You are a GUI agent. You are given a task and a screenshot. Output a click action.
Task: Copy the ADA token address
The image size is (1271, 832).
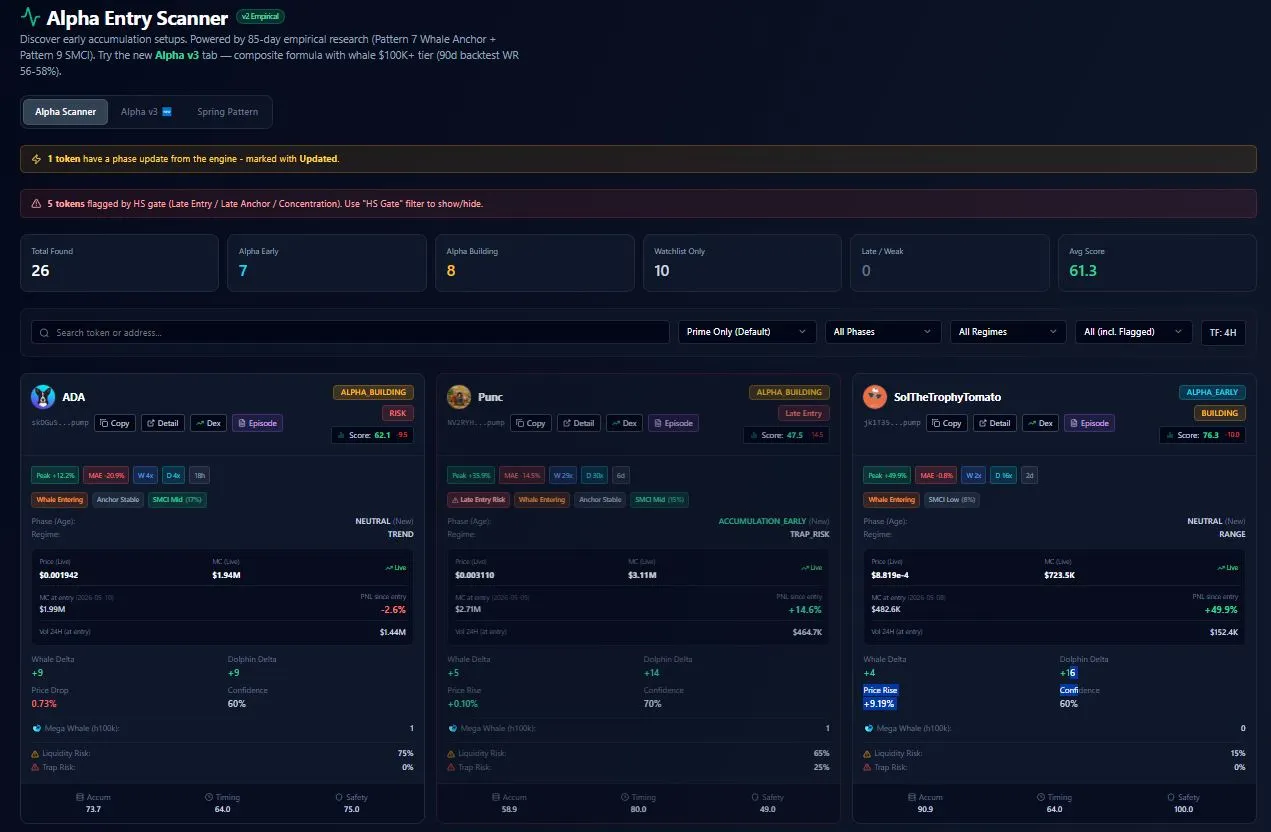pyautogui.click(x=115, y=423)
